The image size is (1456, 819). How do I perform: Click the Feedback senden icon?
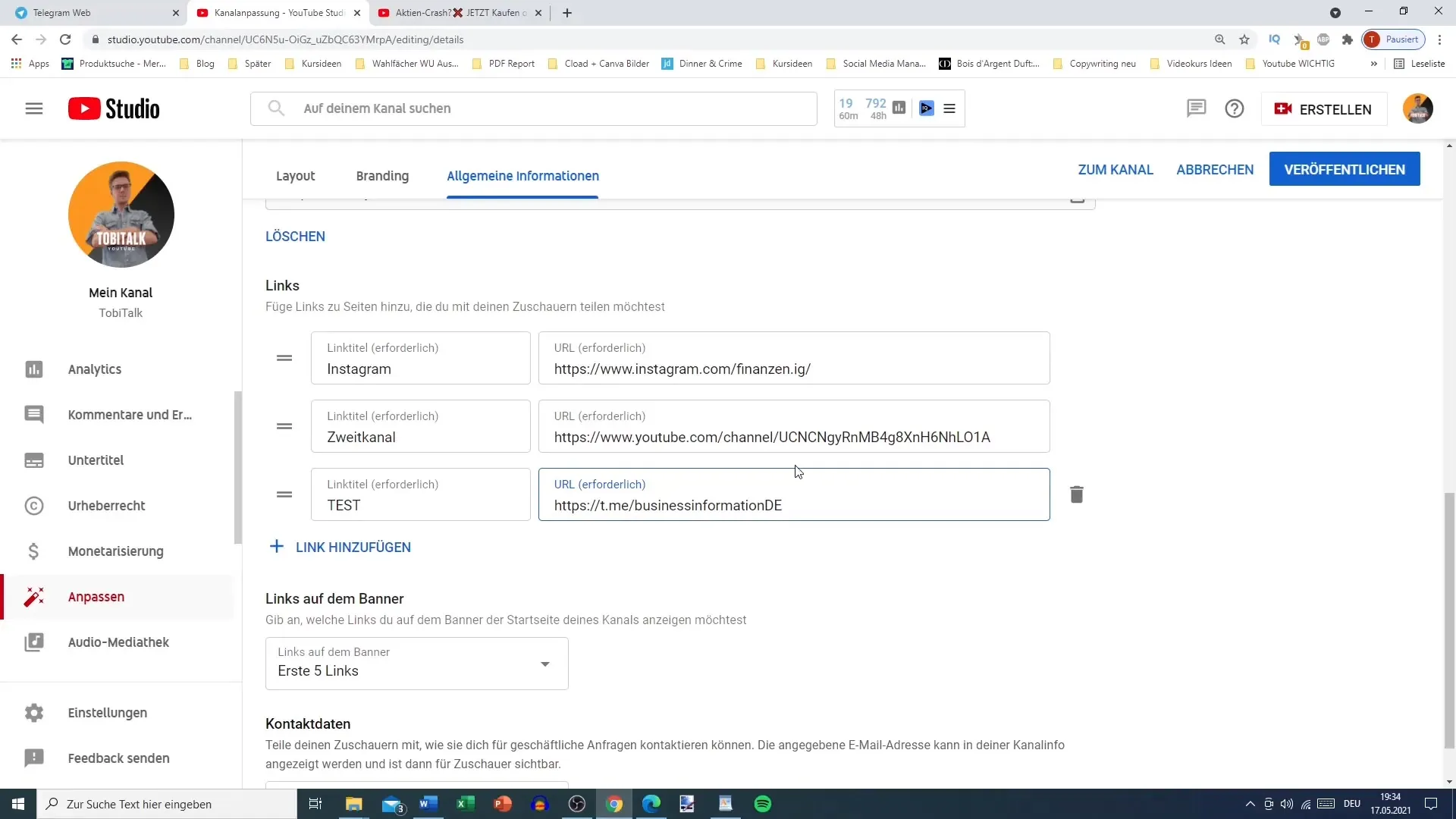pos(33,758)
